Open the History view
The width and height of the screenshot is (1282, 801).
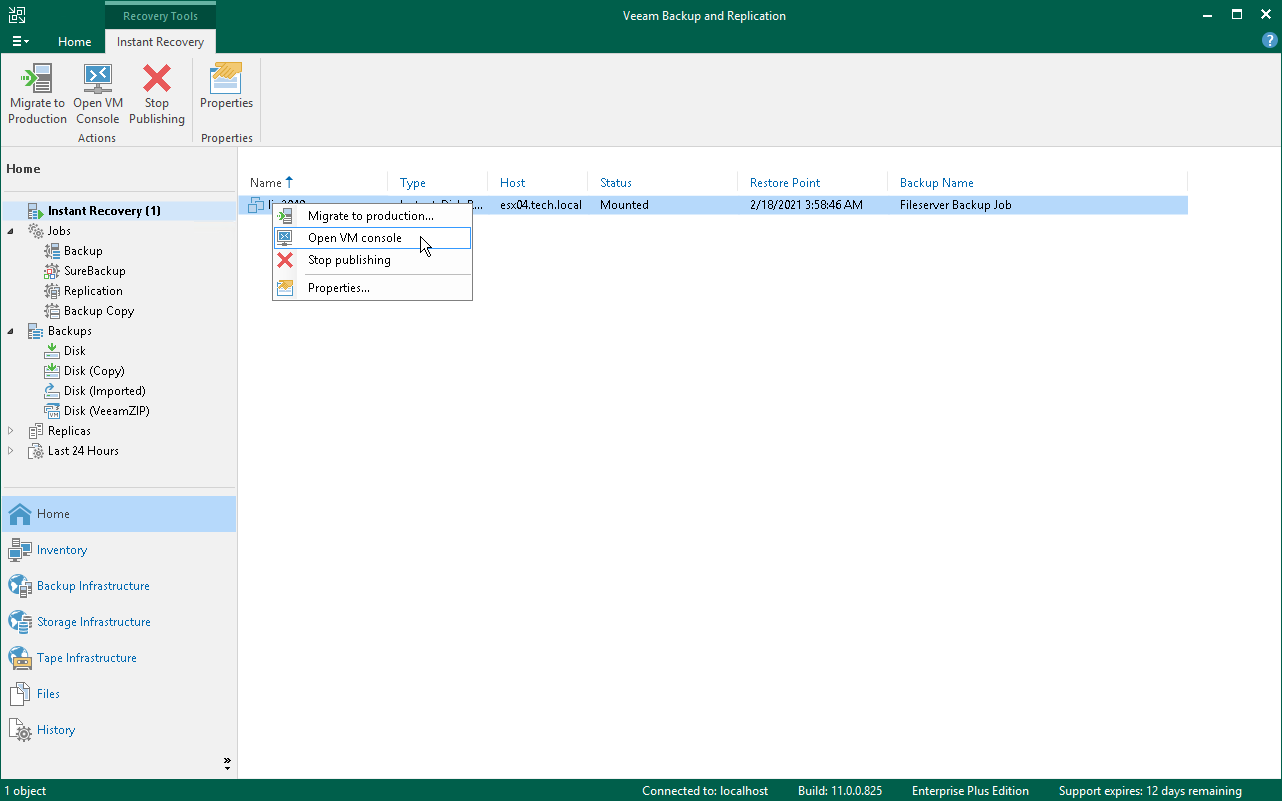pyautogui.click(x=54, y=729)
